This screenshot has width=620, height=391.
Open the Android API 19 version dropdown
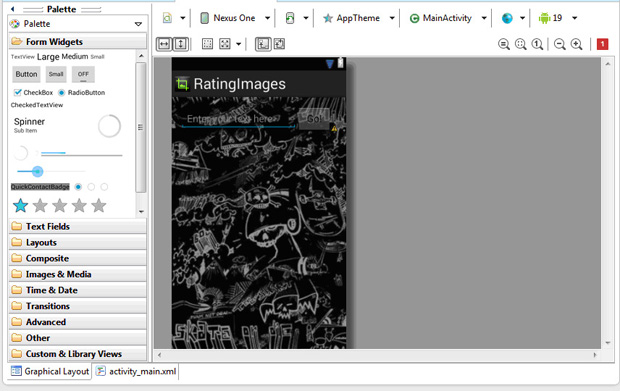point(558,18)
